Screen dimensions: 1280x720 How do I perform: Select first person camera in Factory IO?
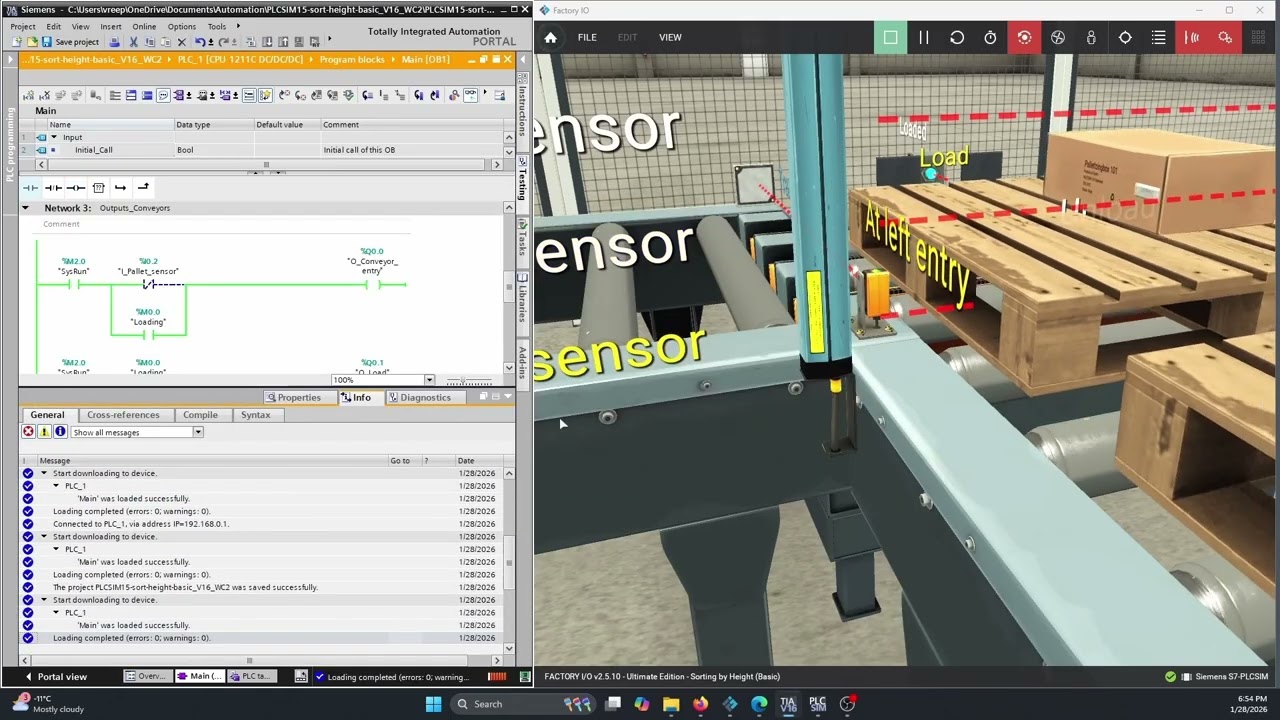[1091, 38]
